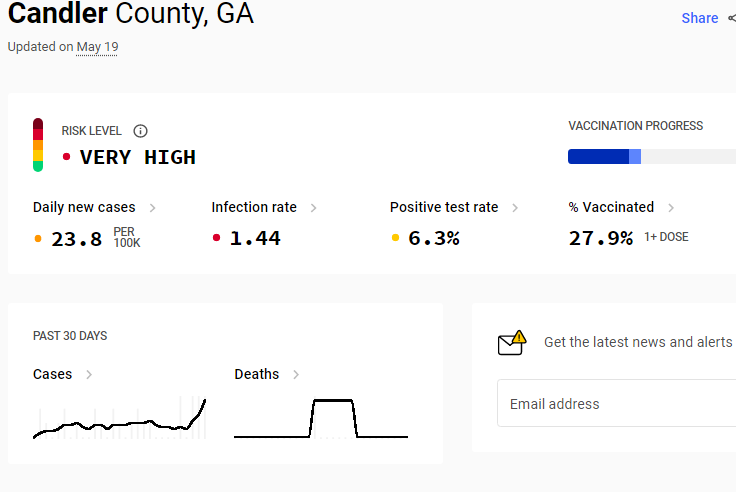The image size is (736, 492).
Task: Click the red dot beside VERY HIGH
Action: point(67,157)
